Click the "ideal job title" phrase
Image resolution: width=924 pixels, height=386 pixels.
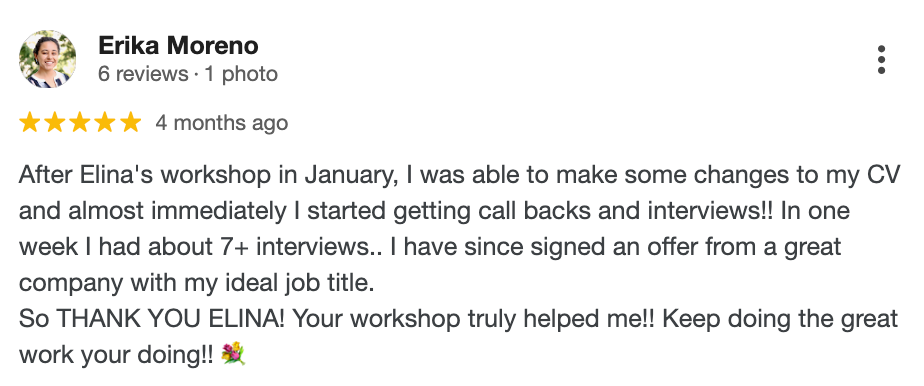(x=303, y=283)
